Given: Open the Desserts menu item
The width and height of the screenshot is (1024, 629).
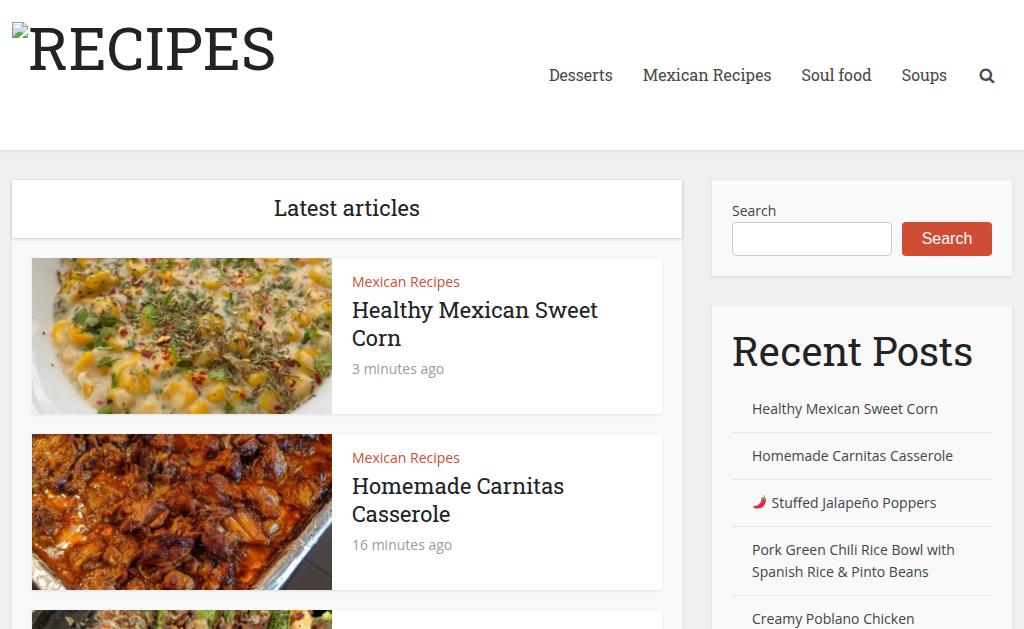Looking at the screenshot, I should pyautogui.click(x=581, y=75).
